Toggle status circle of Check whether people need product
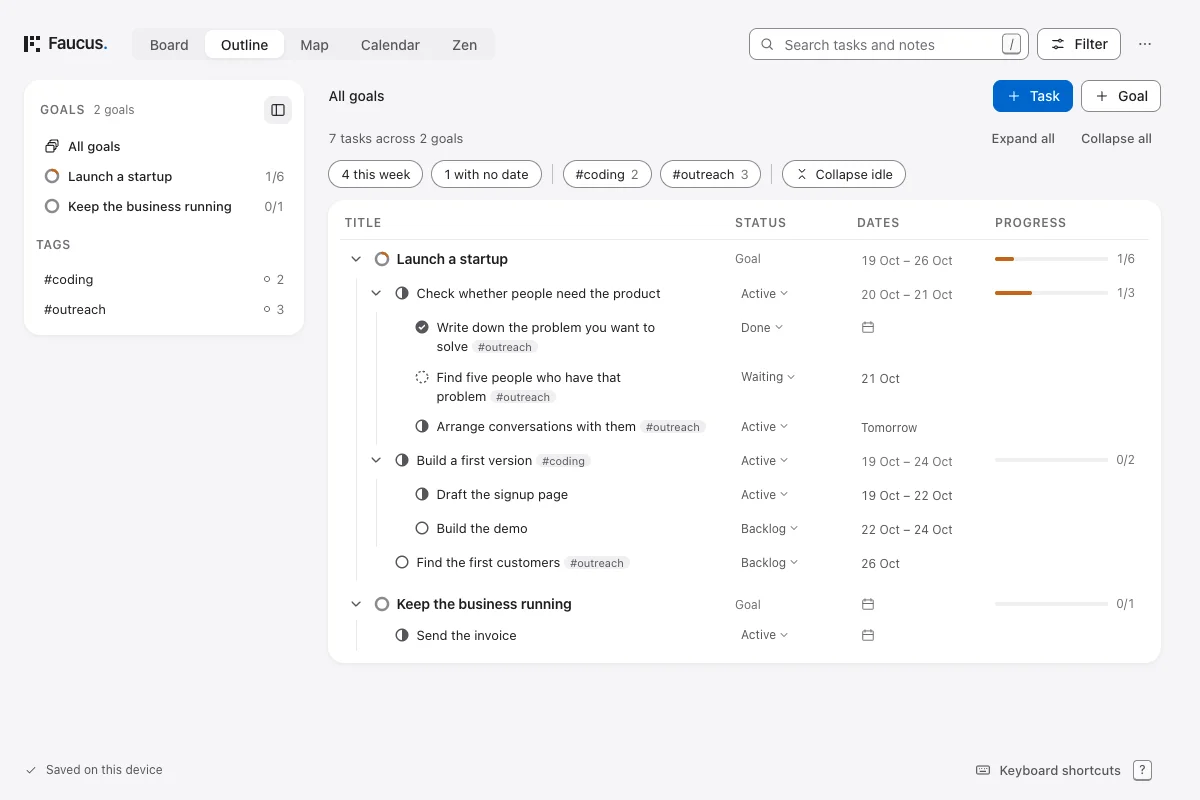1200x800 pixels. click(x=402, y=293)
